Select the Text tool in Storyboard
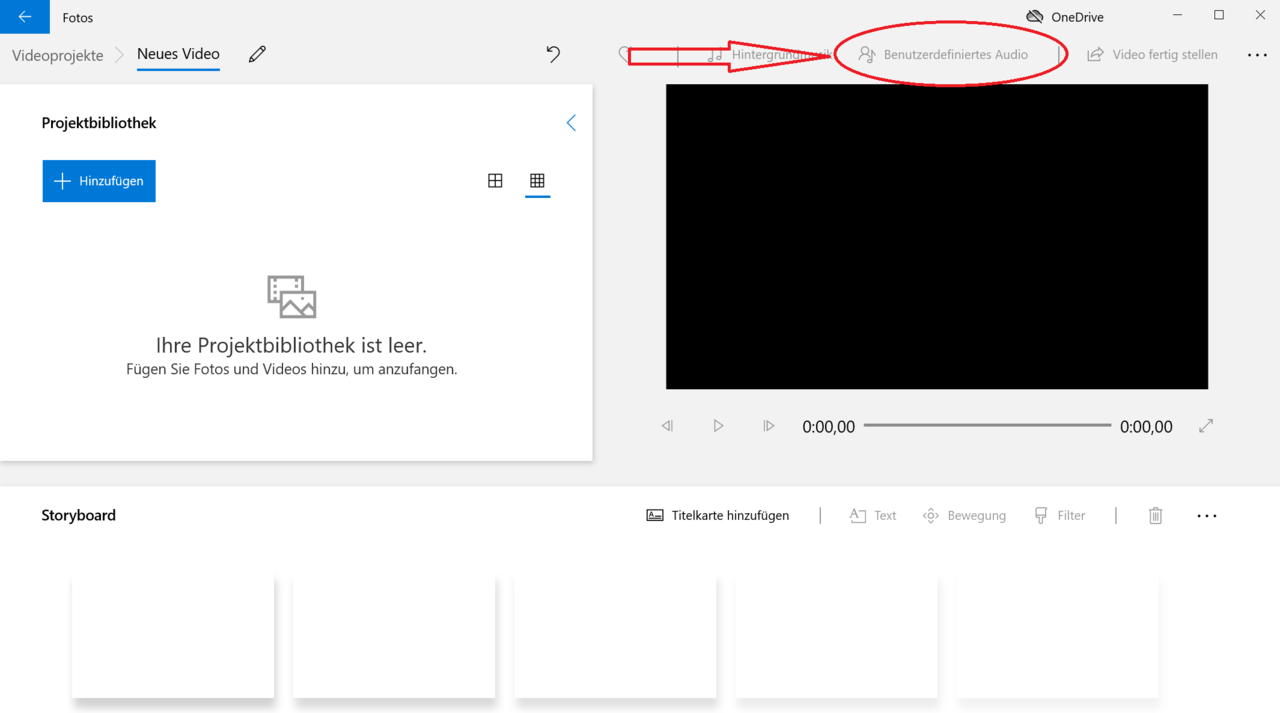Viewport: 1280px width, 713px height. click(873, 515)
